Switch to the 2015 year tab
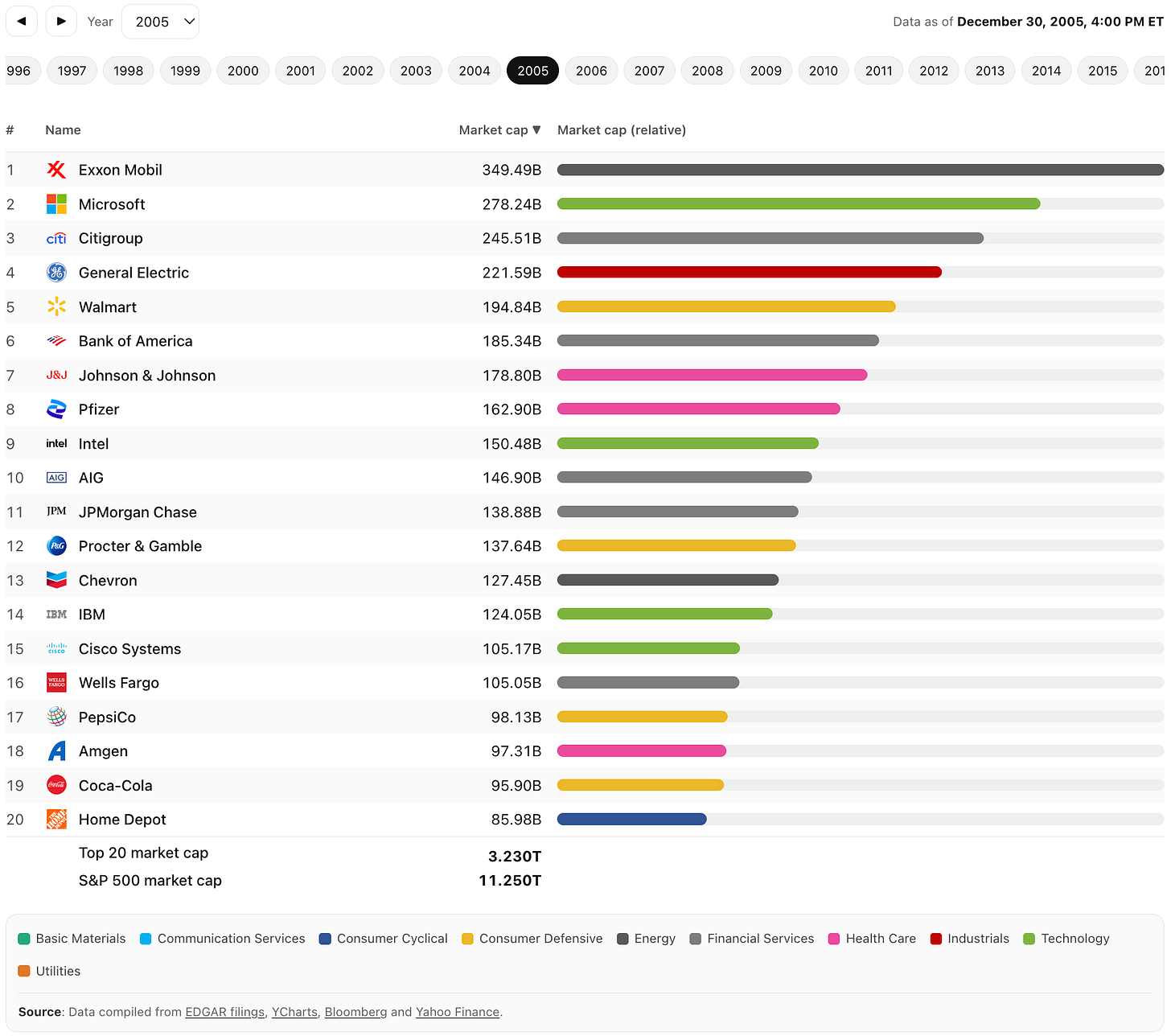The height and width of the screenshot is (1036, 1171). point(1103,71)
